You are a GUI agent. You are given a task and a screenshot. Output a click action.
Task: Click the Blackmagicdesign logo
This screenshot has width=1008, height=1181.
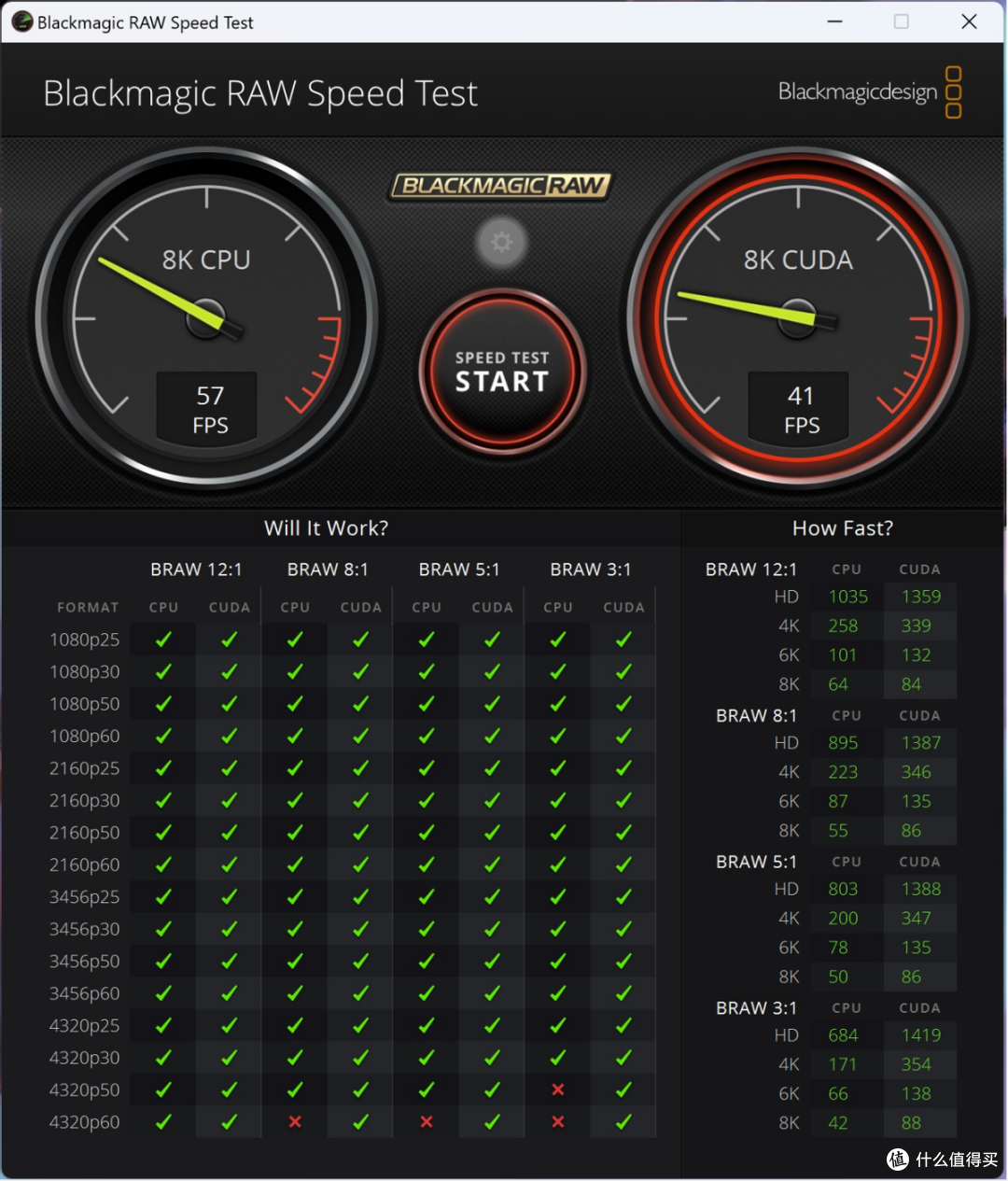(870, 92)
